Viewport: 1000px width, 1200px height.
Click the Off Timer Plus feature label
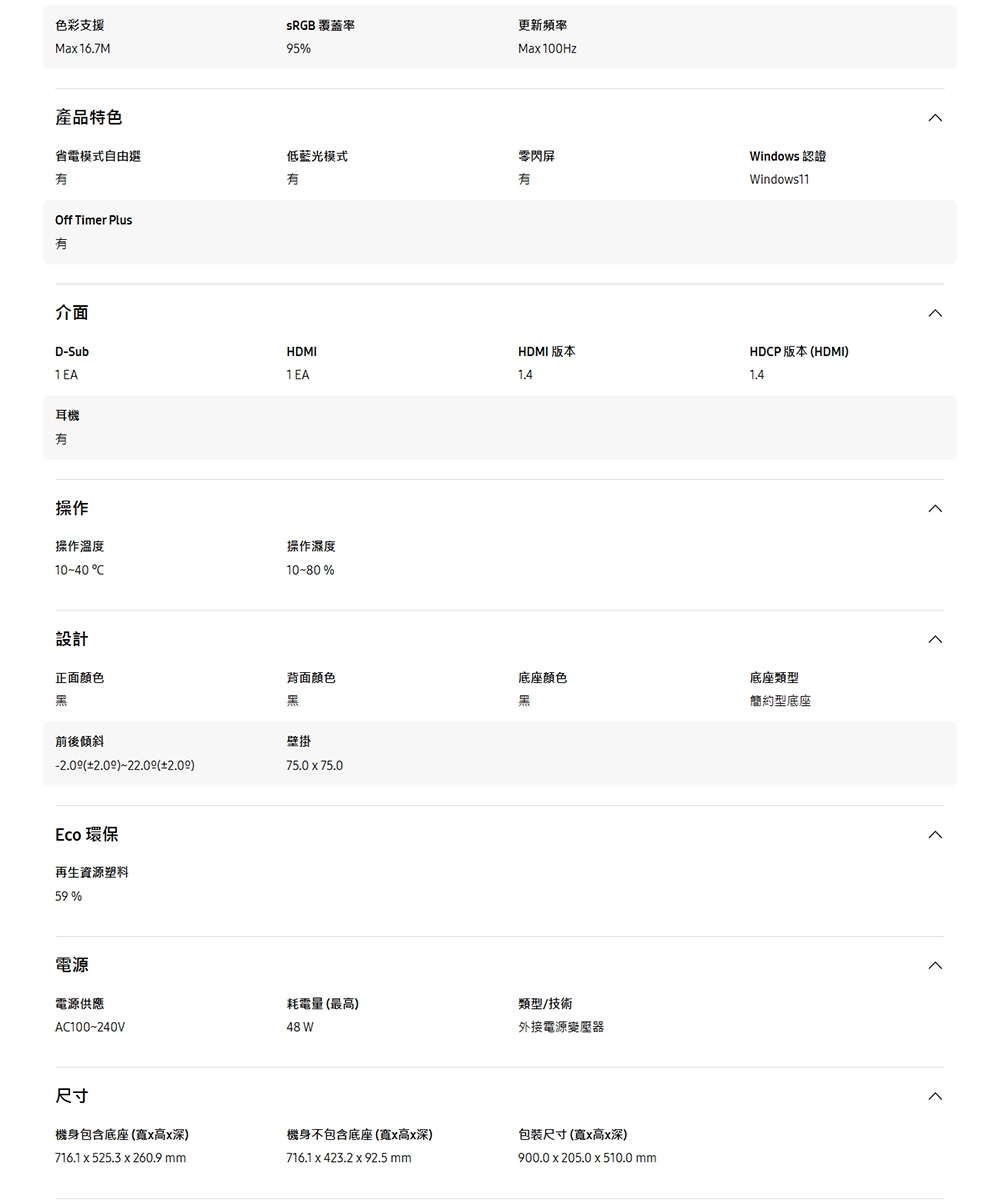(x=93, y=220)
